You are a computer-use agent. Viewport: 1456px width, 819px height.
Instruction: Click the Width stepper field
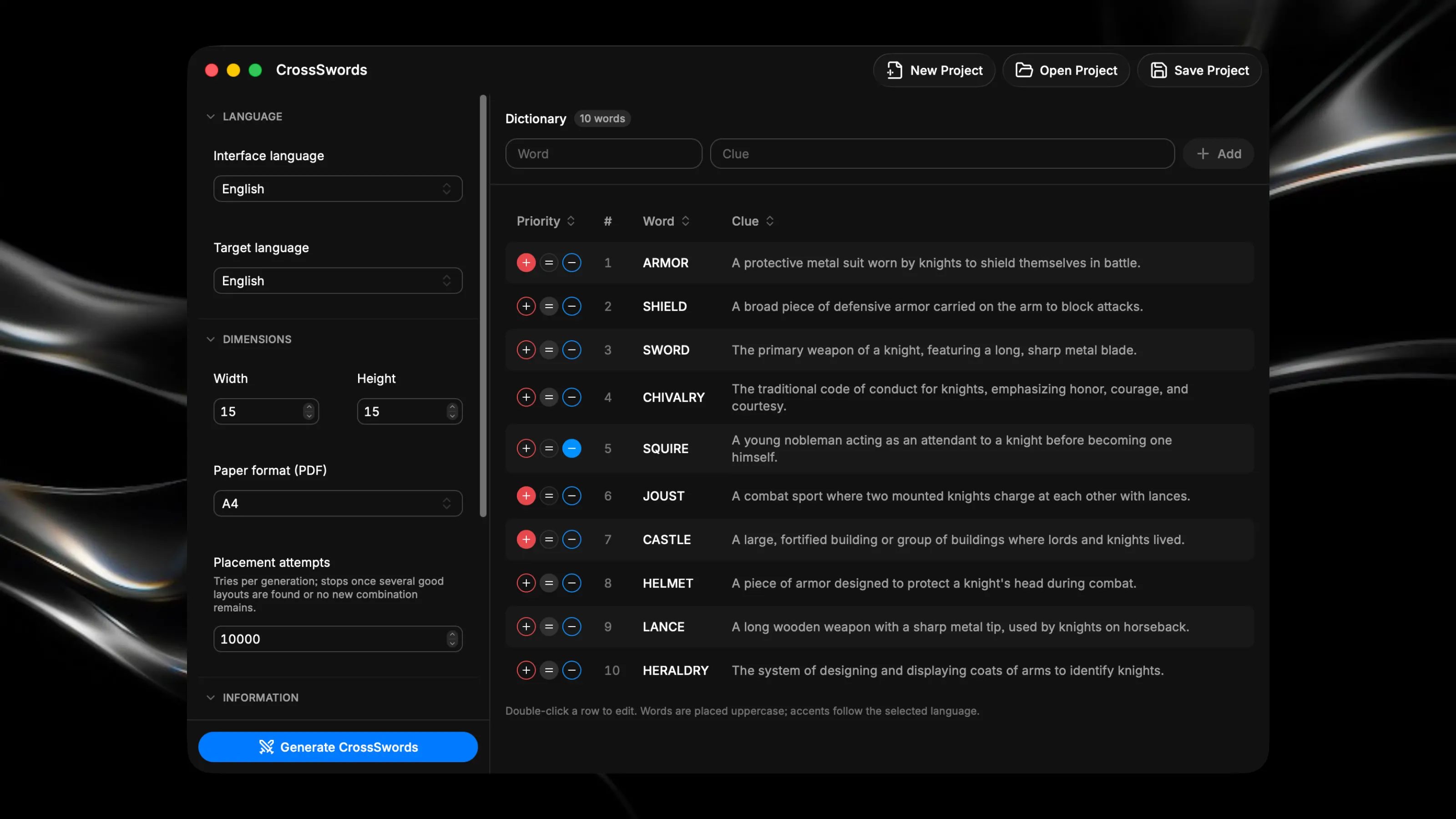coord(266,411)
